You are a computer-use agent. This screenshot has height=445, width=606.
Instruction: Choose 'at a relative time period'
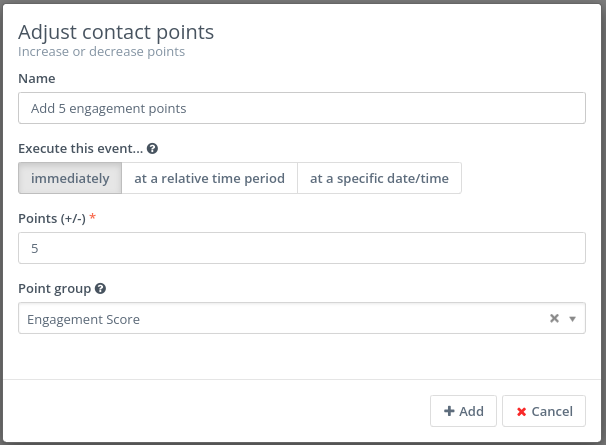click(209, 178)
